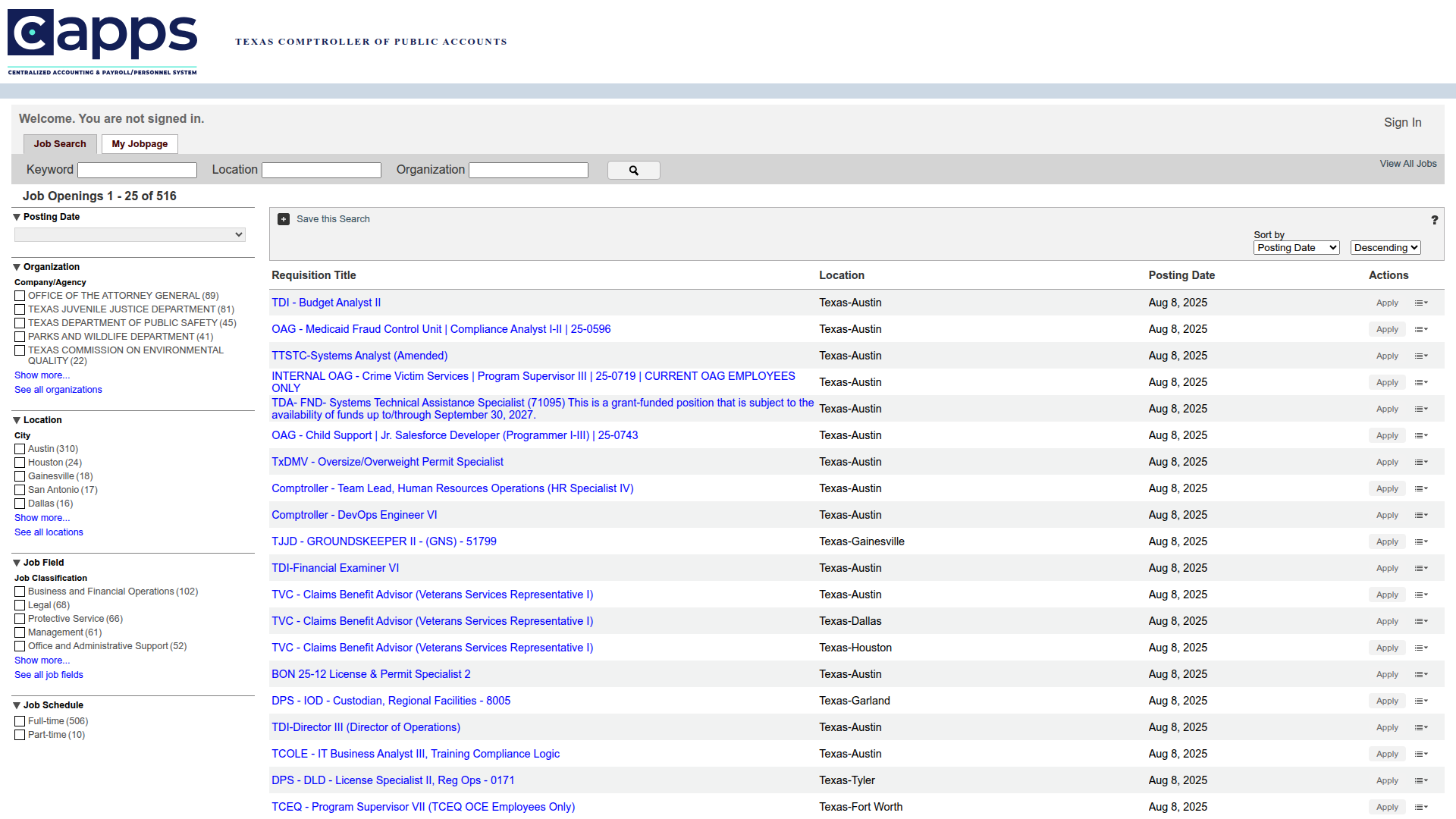This screenshot has height=819, width=1456.
Task: Show more job classifications link
Action: pos(42,661)
